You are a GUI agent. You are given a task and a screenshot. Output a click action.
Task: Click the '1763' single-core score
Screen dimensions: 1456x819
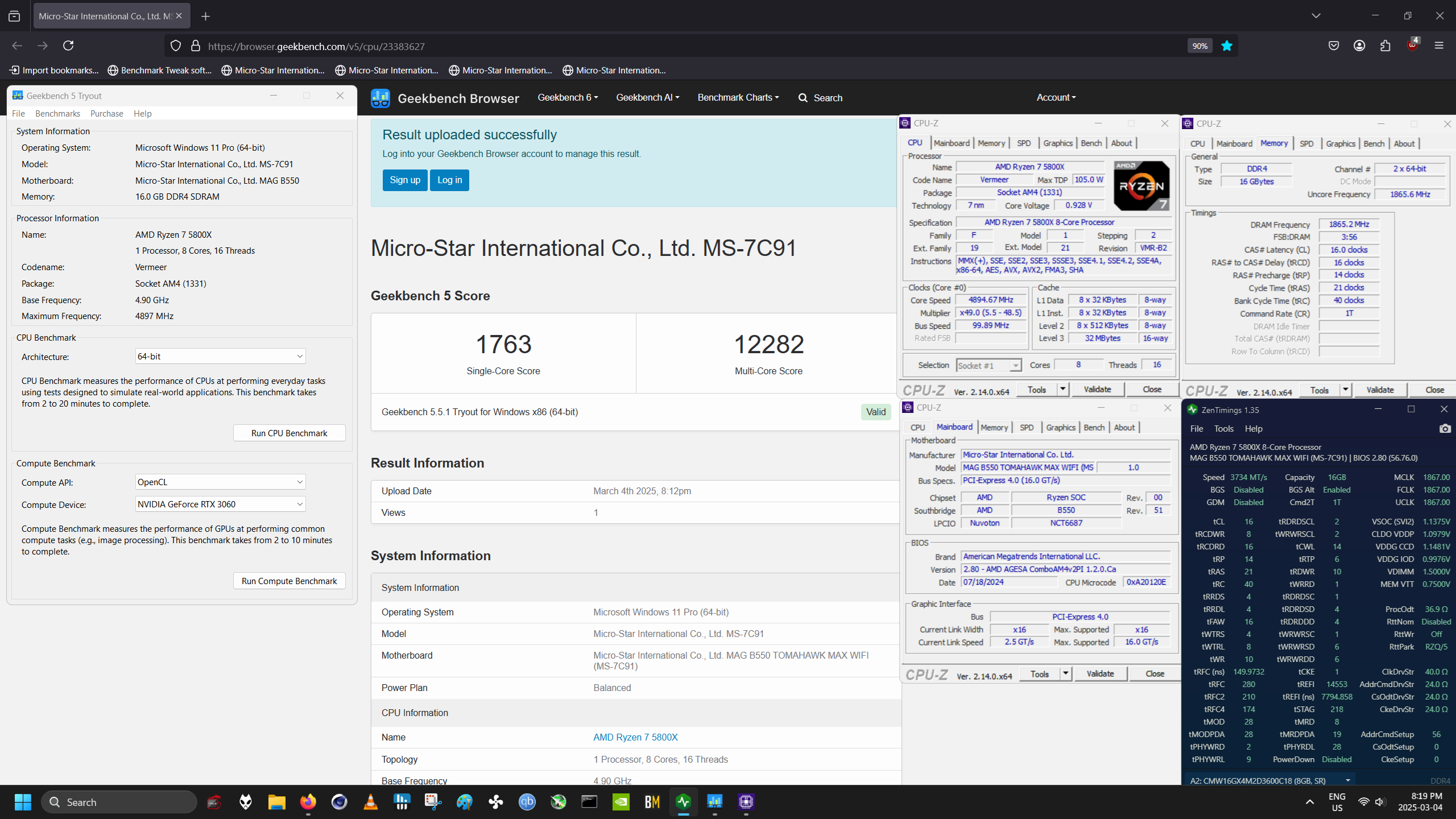(x=503, y=344)
